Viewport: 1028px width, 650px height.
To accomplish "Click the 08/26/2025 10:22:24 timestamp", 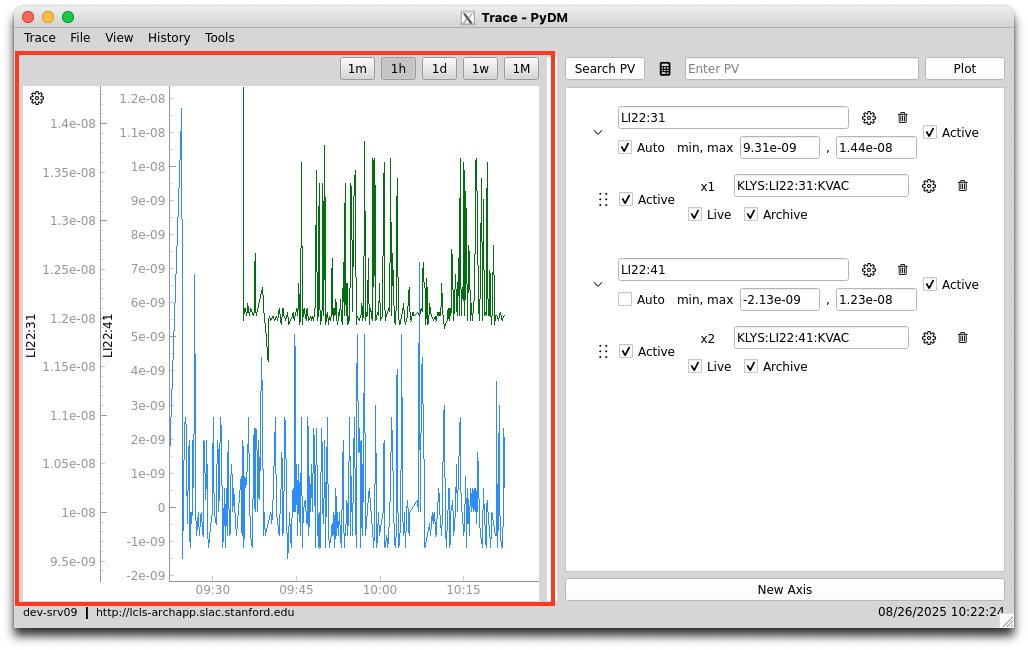I will (x=941, y=612).
